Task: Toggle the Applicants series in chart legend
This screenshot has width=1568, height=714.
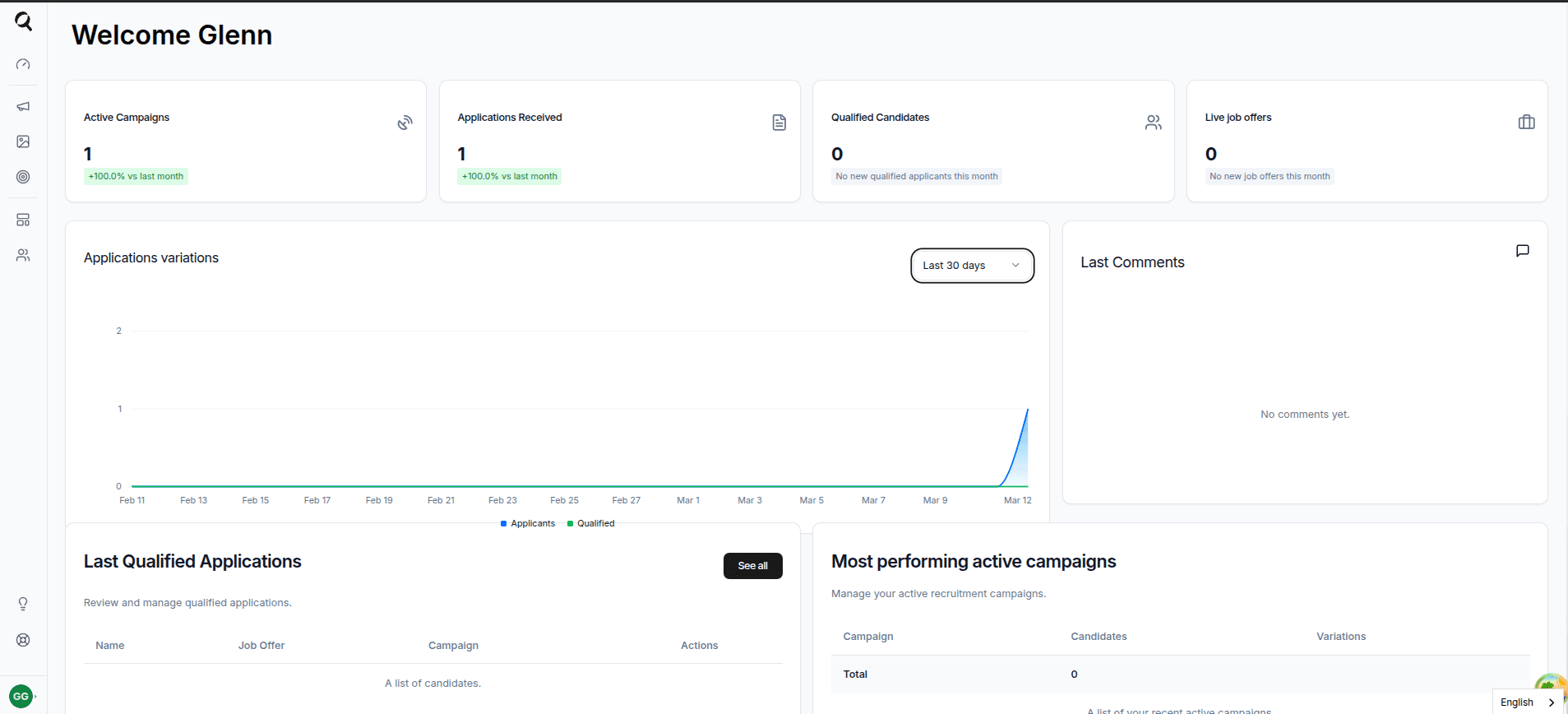Action: tap(528, 523)
